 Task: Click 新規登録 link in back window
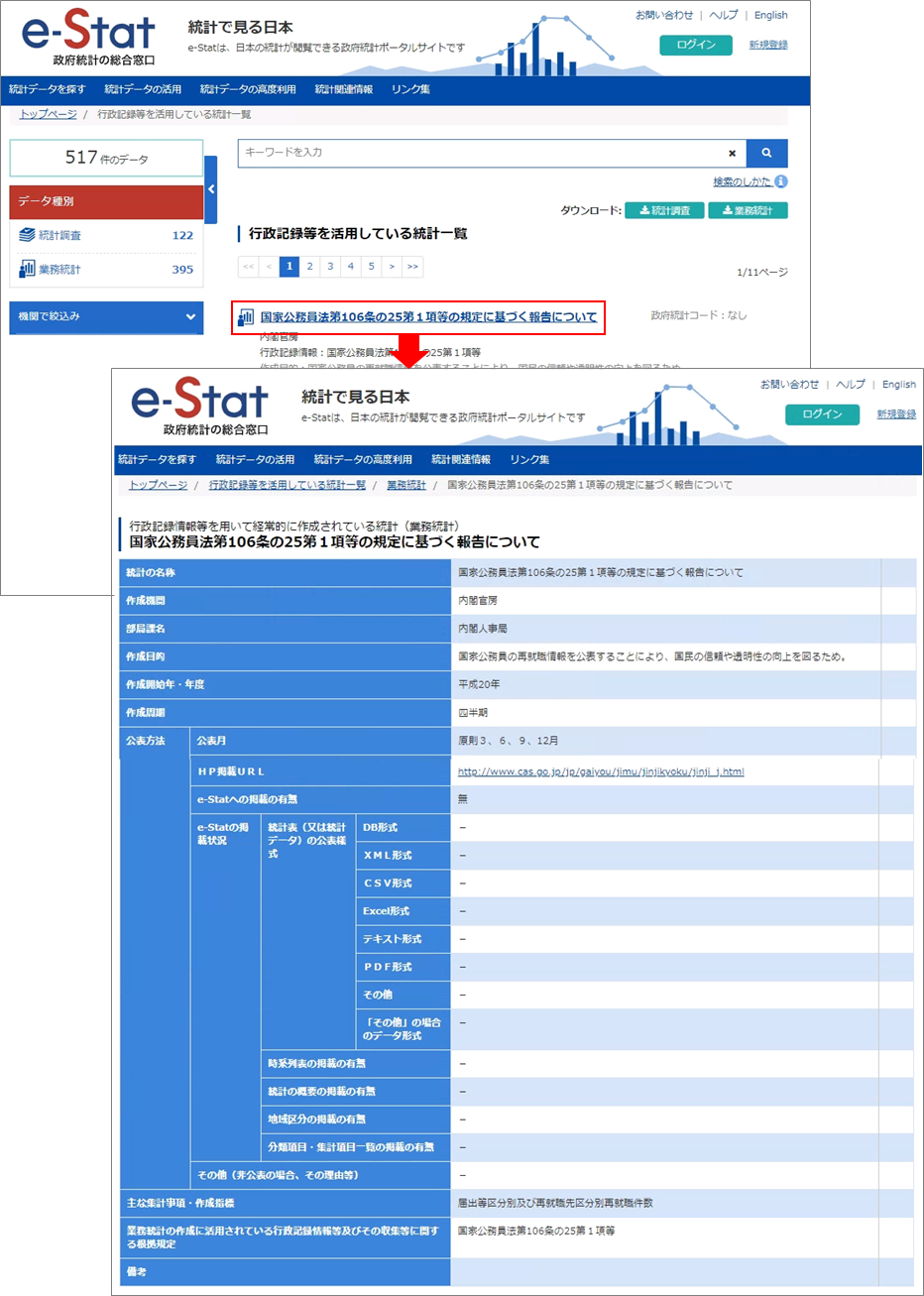[768, 45]
